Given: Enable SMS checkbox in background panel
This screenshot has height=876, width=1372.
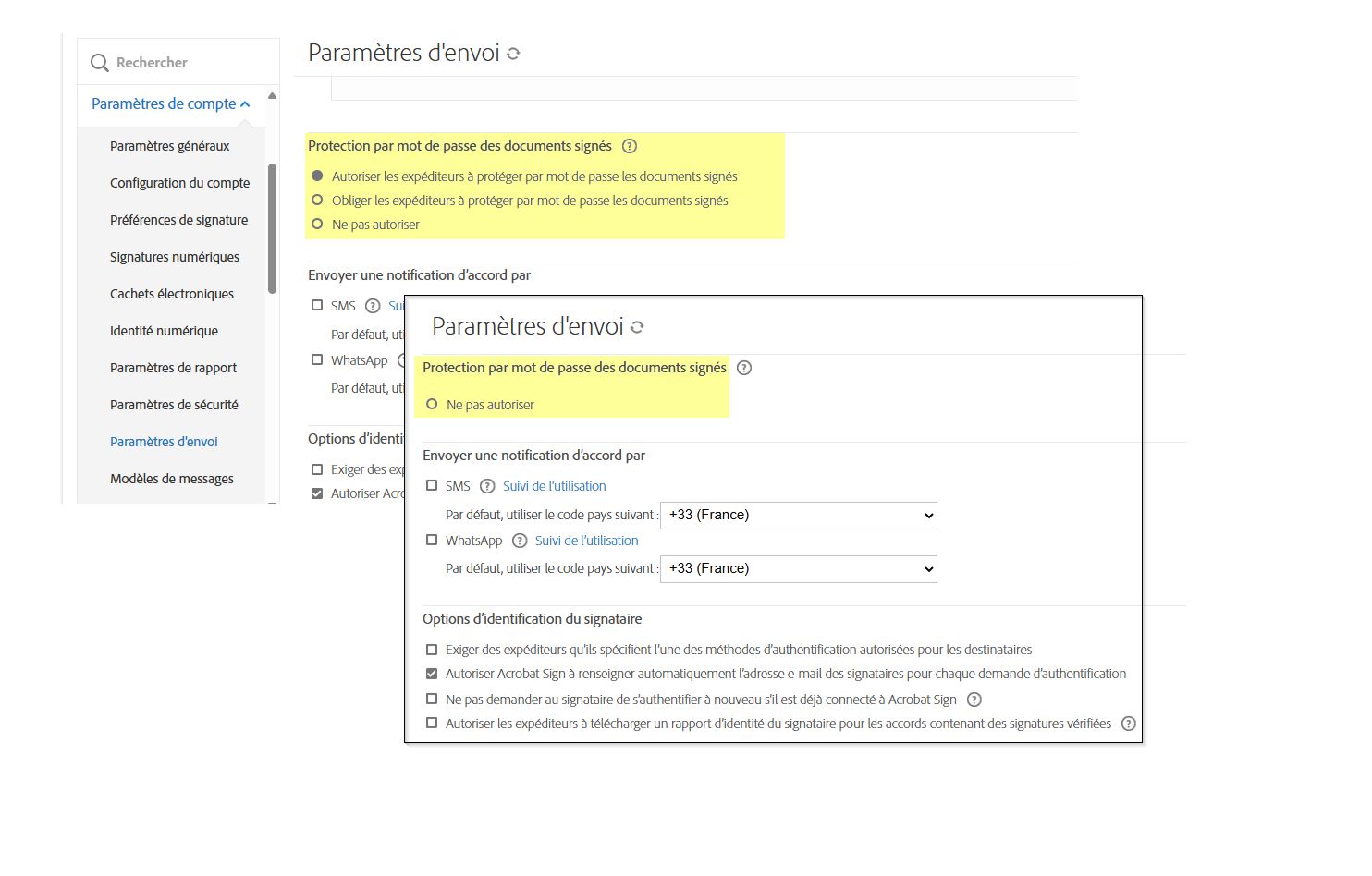Looking at the screenshot, I should click(x=317, y=305).
